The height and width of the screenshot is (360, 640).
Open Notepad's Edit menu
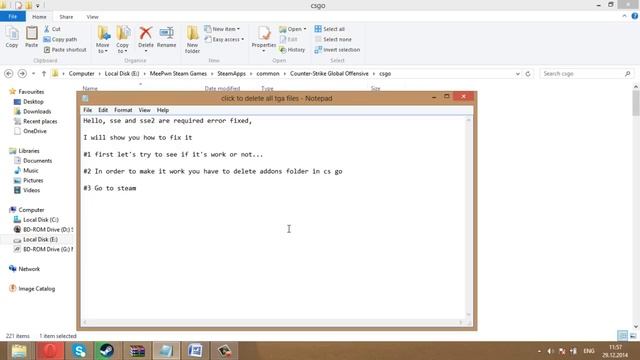[x=103, y=110]
